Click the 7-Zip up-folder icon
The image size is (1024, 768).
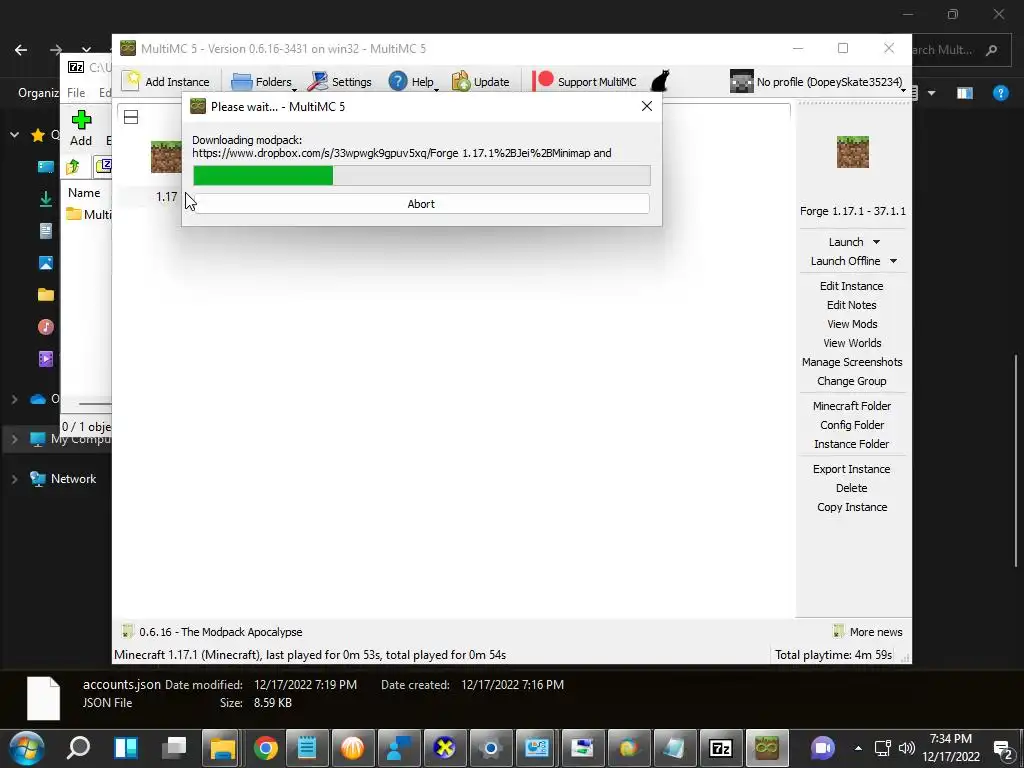(x=73, y=166)
